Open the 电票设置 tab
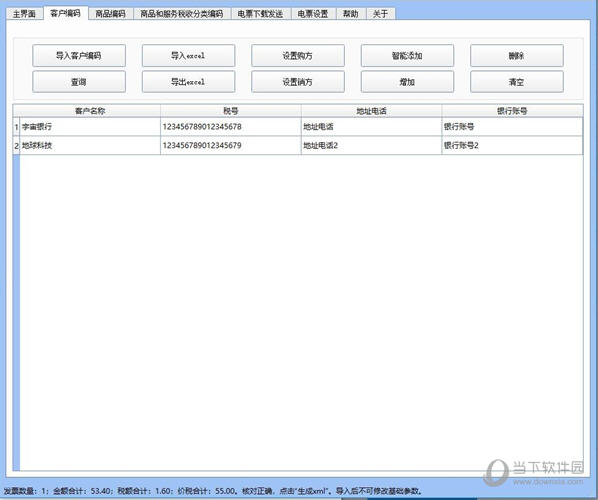 pyautogui.click(x=313, y=14)
